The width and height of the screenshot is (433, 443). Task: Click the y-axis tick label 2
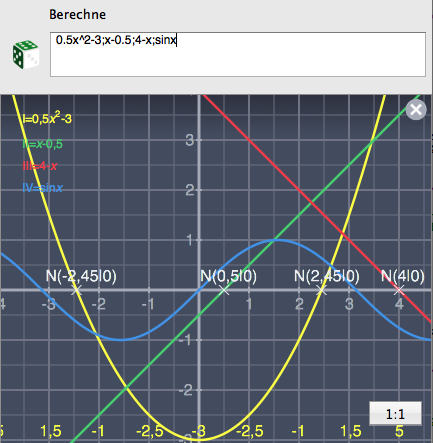point(190,190)
